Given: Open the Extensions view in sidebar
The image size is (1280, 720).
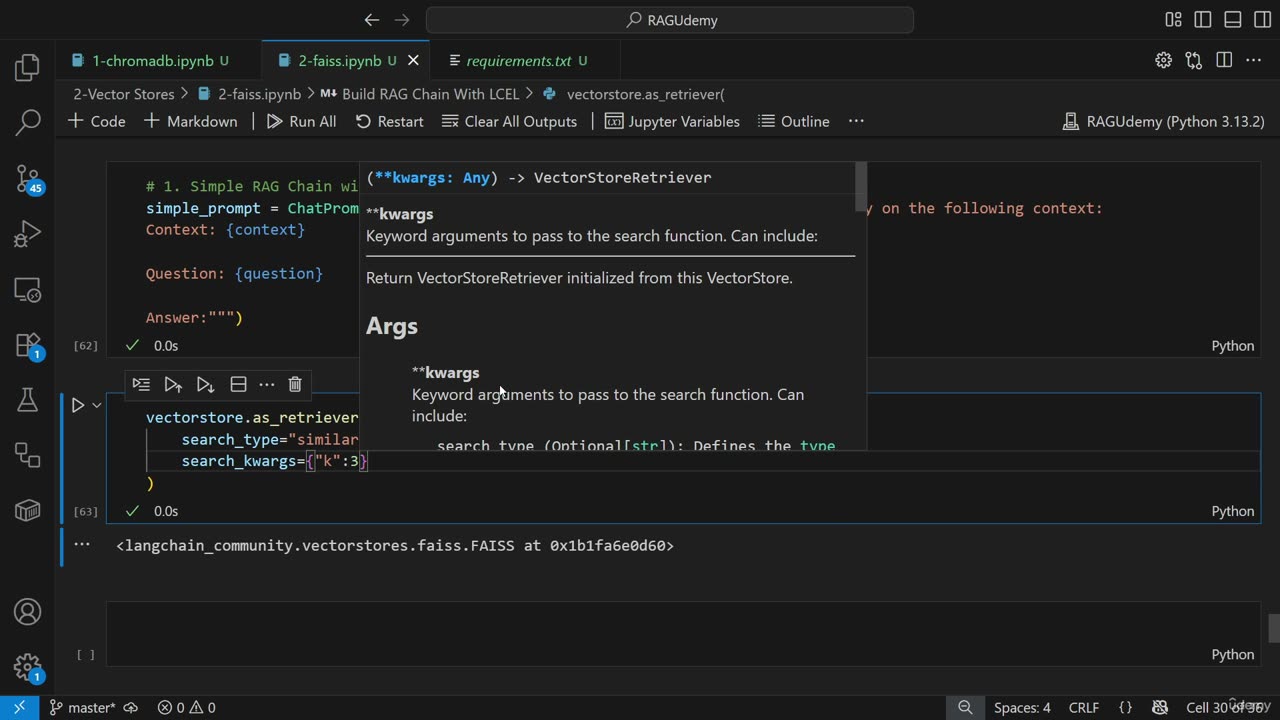Looking at the screenshot, I should pos(27,345).
